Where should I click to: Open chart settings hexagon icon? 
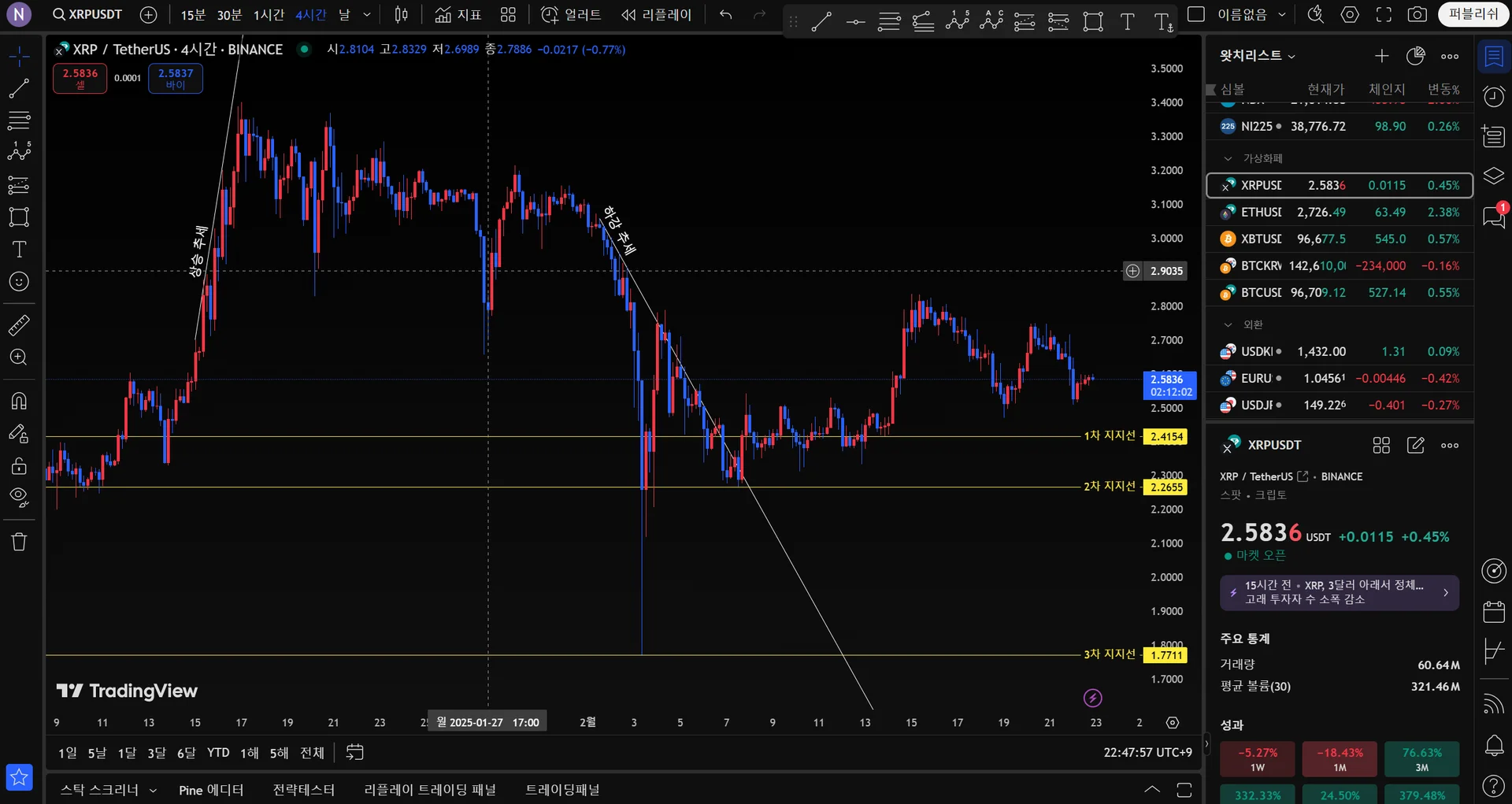coord(1350,15)
